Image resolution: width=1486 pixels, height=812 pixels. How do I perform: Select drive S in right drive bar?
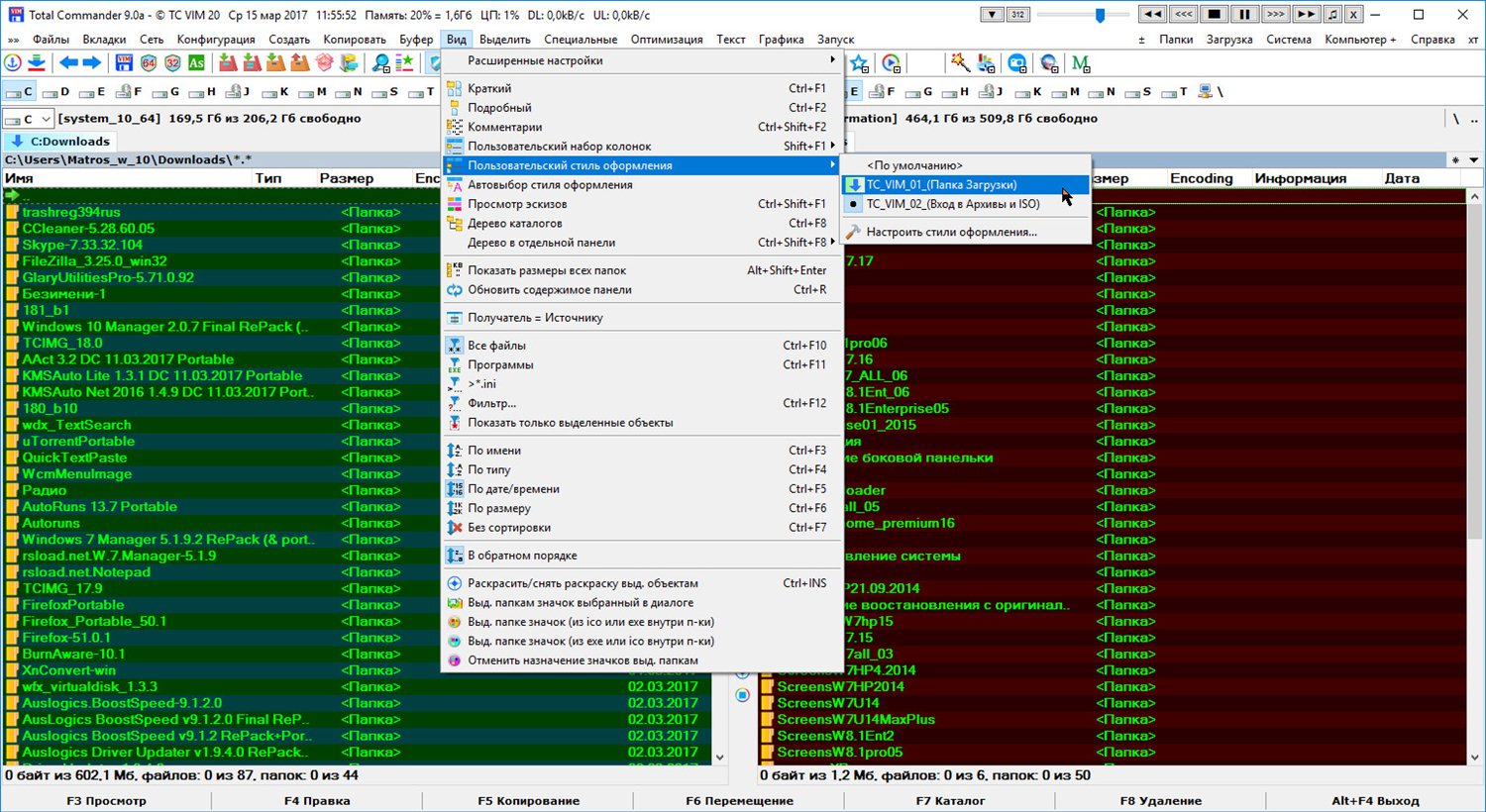(1137, 91)
